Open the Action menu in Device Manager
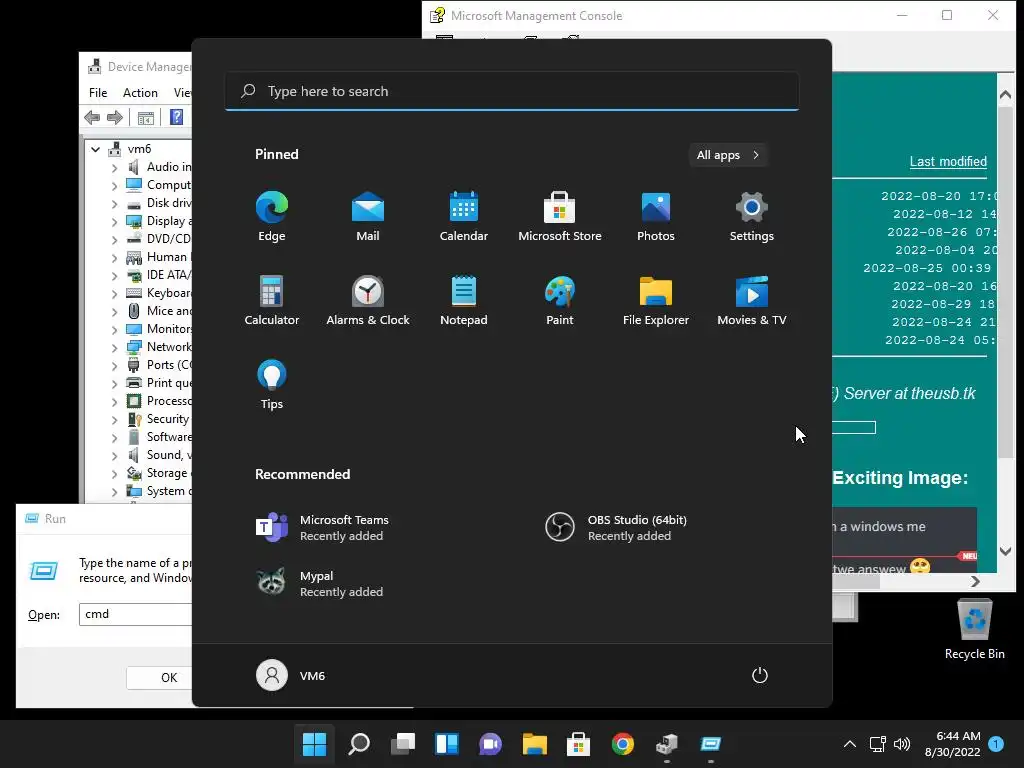The height and width of the screenshot is (768, 1024). coord(140,93)
